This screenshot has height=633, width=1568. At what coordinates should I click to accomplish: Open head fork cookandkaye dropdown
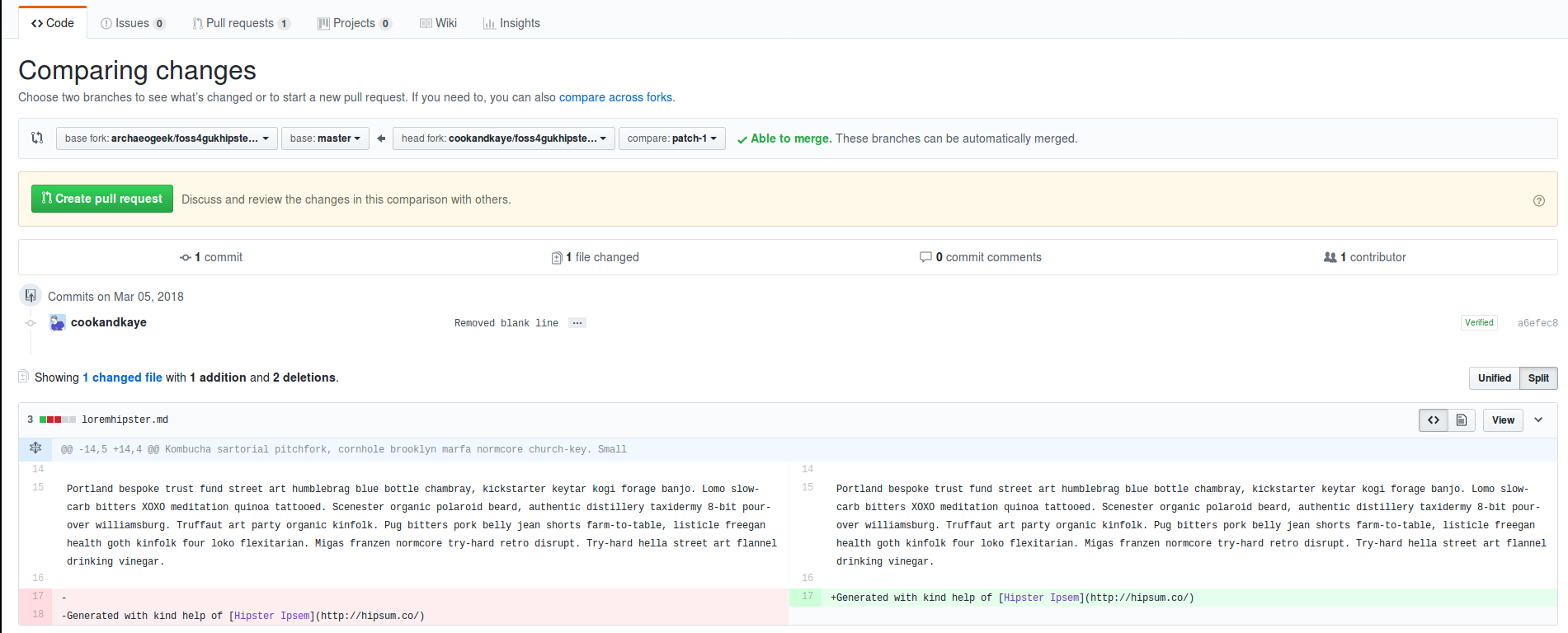(x=503, y=138)
